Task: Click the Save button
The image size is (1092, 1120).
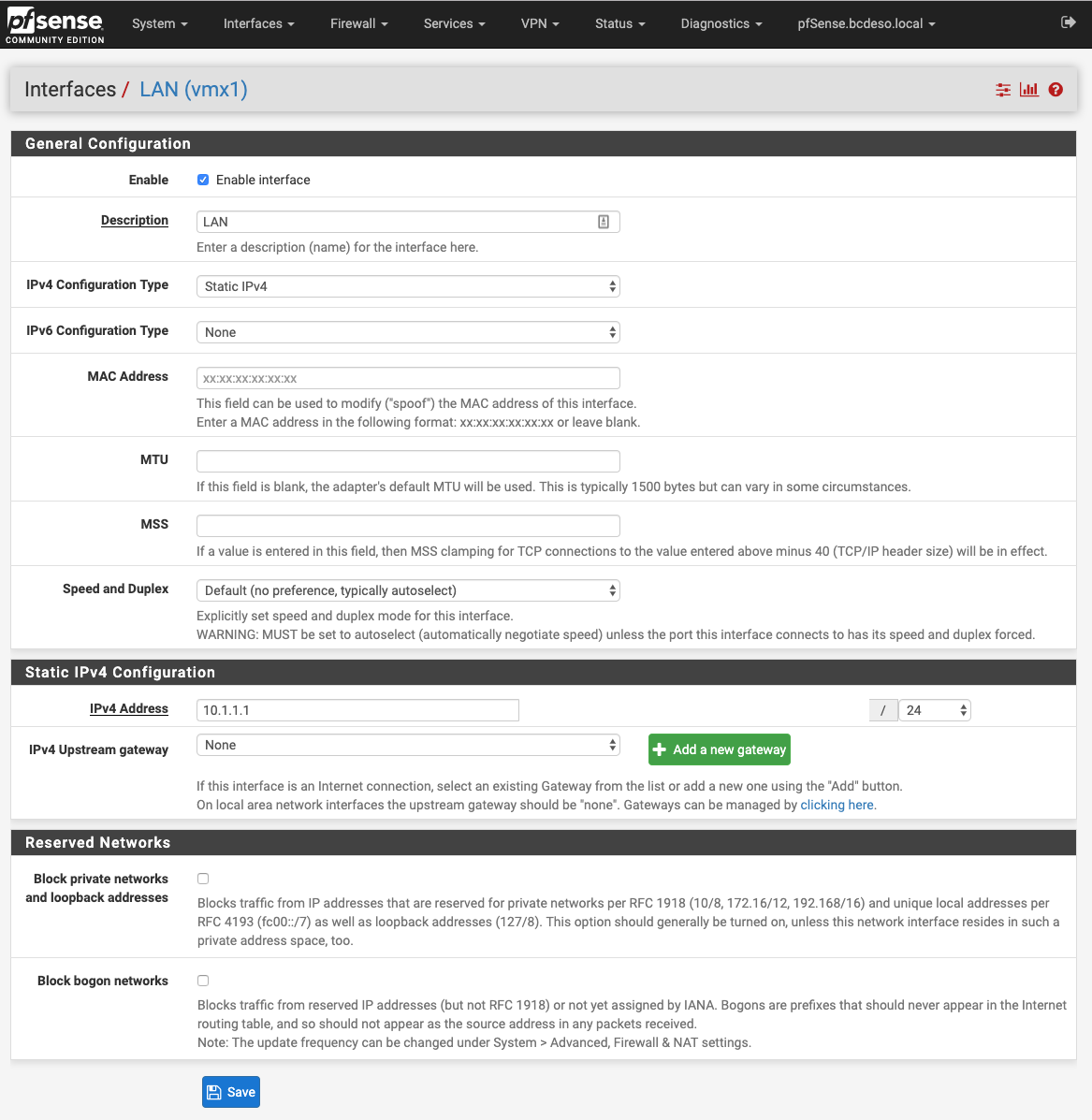Action: coord(231,1091)
